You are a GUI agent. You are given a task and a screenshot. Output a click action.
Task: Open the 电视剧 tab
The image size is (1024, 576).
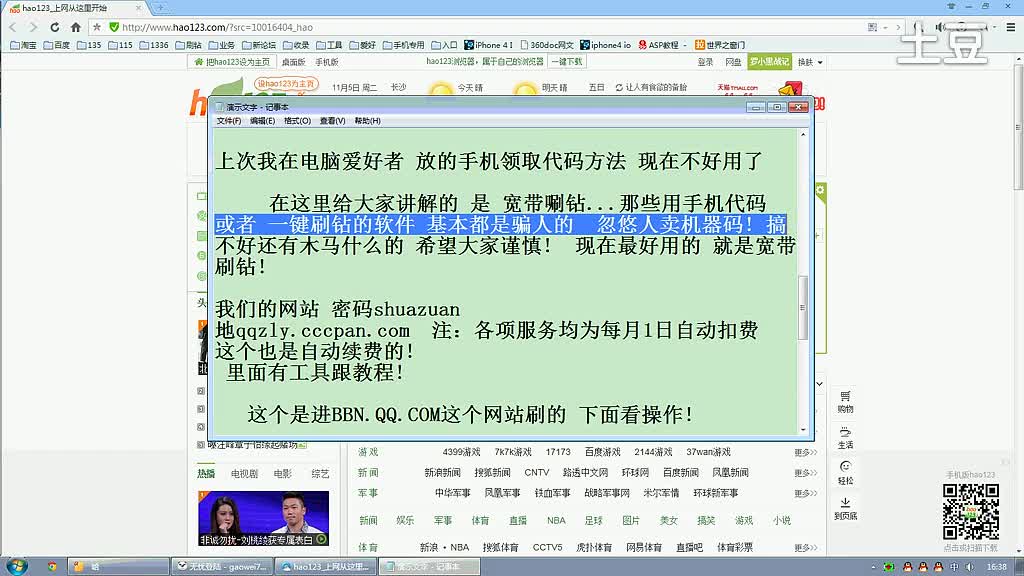[x=244, y=473]
